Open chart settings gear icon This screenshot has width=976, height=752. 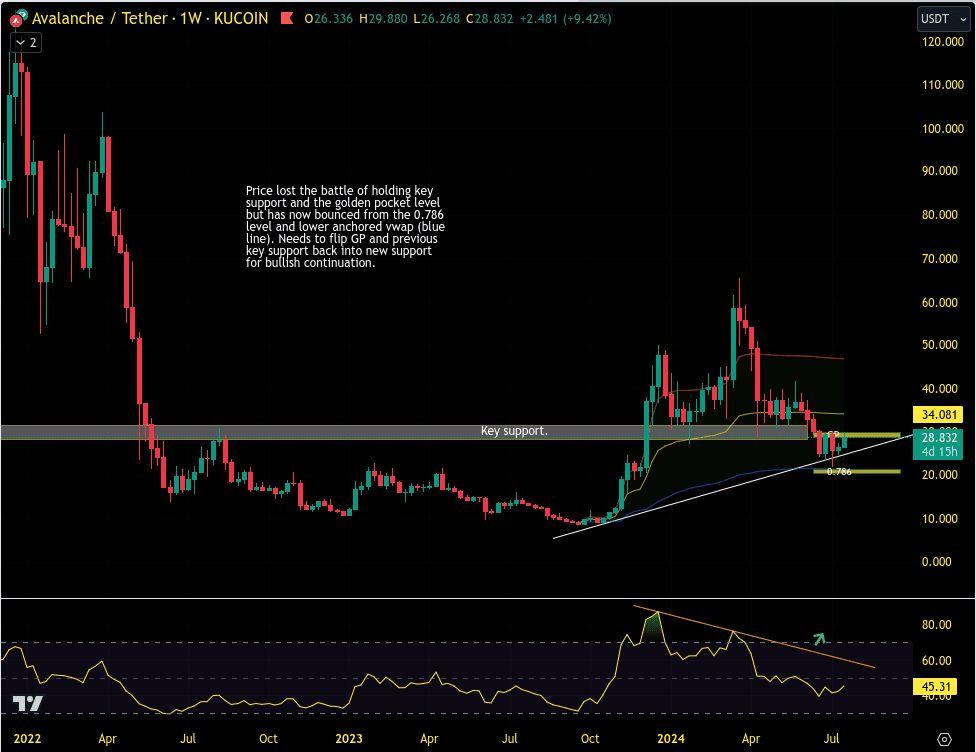coord(944,739)
